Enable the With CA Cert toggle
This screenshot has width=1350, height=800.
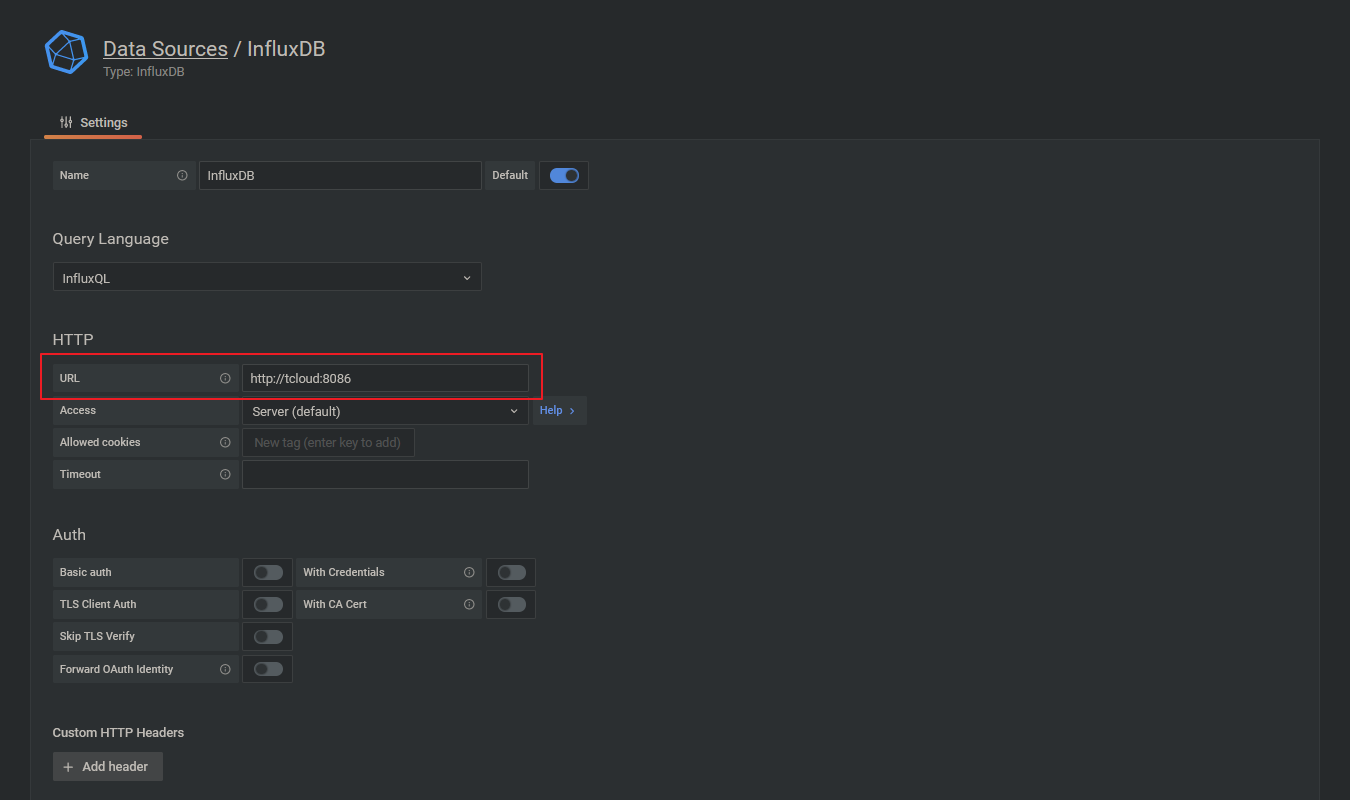(511, 604)
